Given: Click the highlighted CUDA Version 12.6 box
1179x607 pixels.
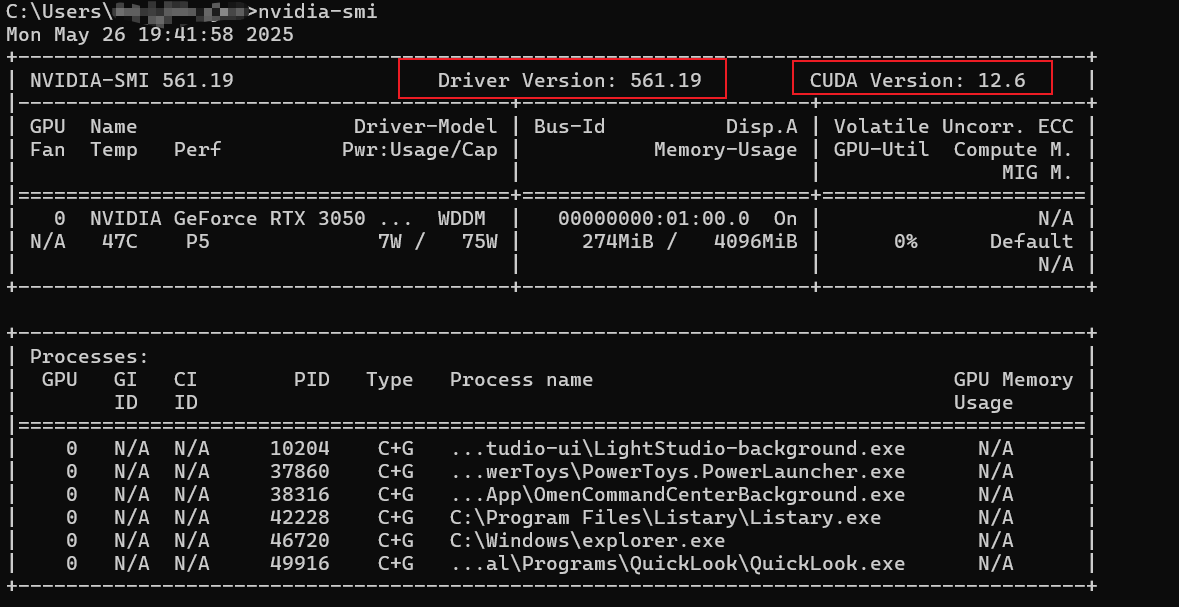Looking at the screenshot, I should click(x=921, y=79).
